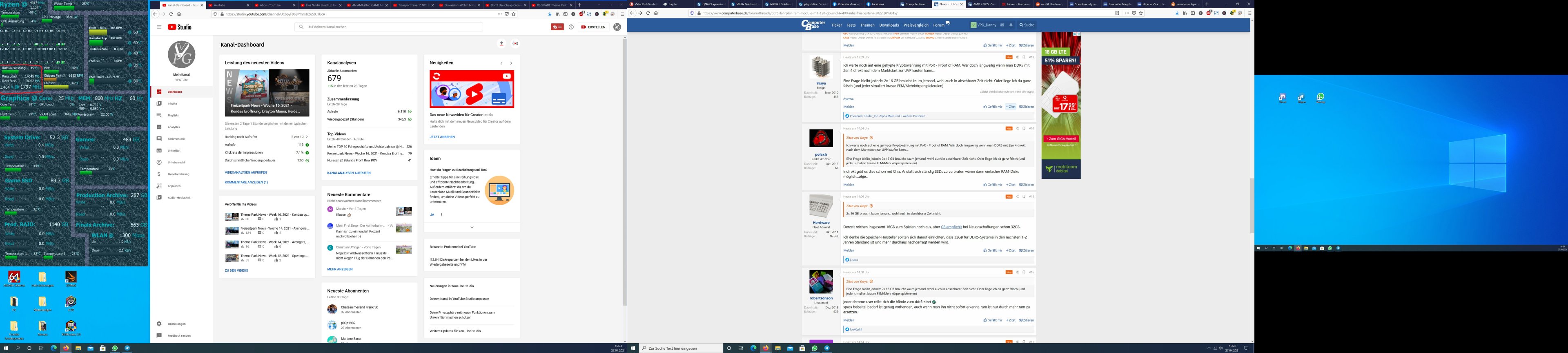Switch to 'AMD 4700S' browser tab
The height and width of the screenshot is (353, 1568).
coord(983,4)
